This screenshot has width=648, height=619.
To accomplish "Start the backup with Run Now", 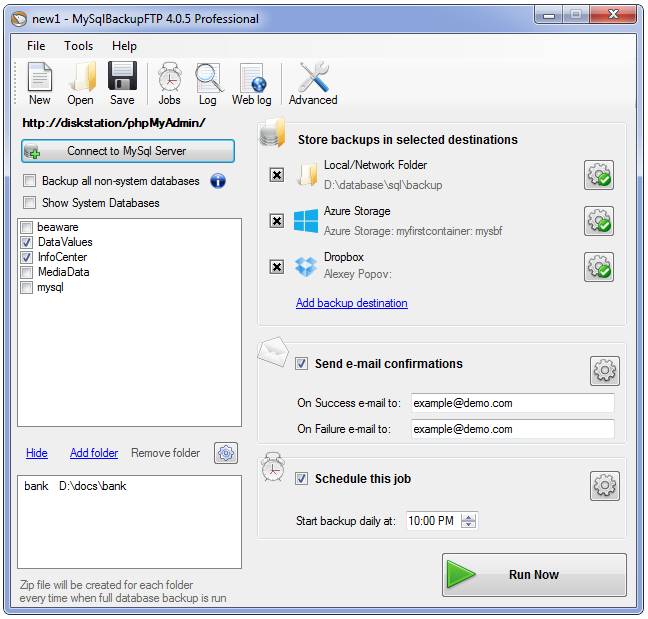I will coord(534,575).
